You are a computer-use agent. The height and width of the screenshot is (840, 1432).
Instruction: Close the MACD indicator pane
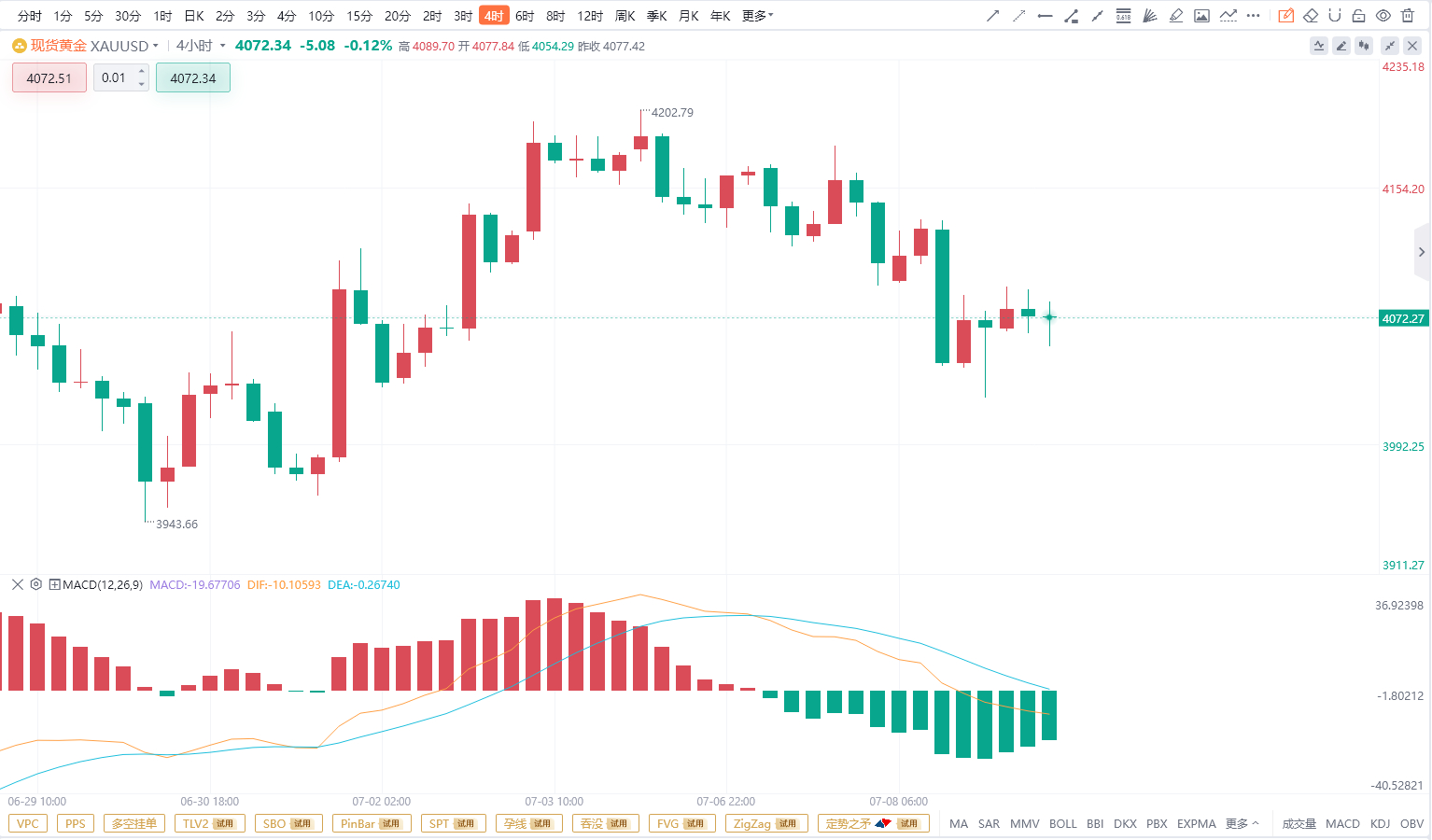click(x=17, y=584)
